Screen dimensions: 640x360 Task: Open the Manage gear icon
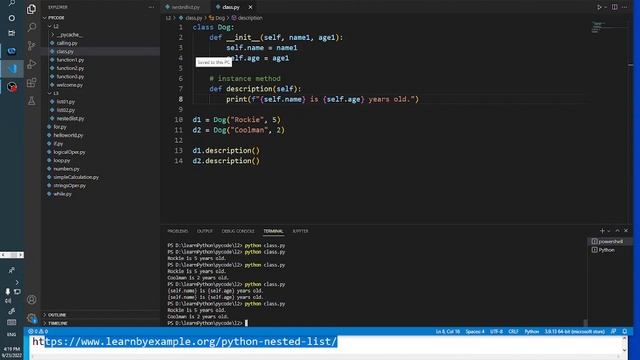31,318
